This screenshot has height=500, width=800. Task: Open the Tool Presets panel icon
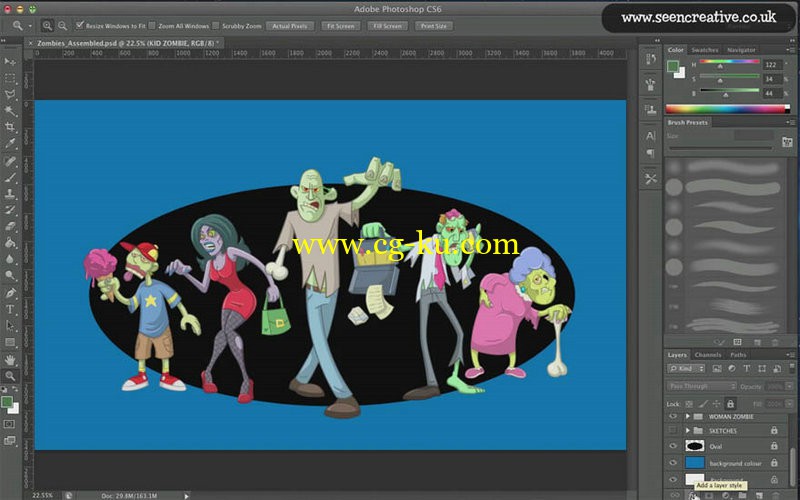(651, 179)
